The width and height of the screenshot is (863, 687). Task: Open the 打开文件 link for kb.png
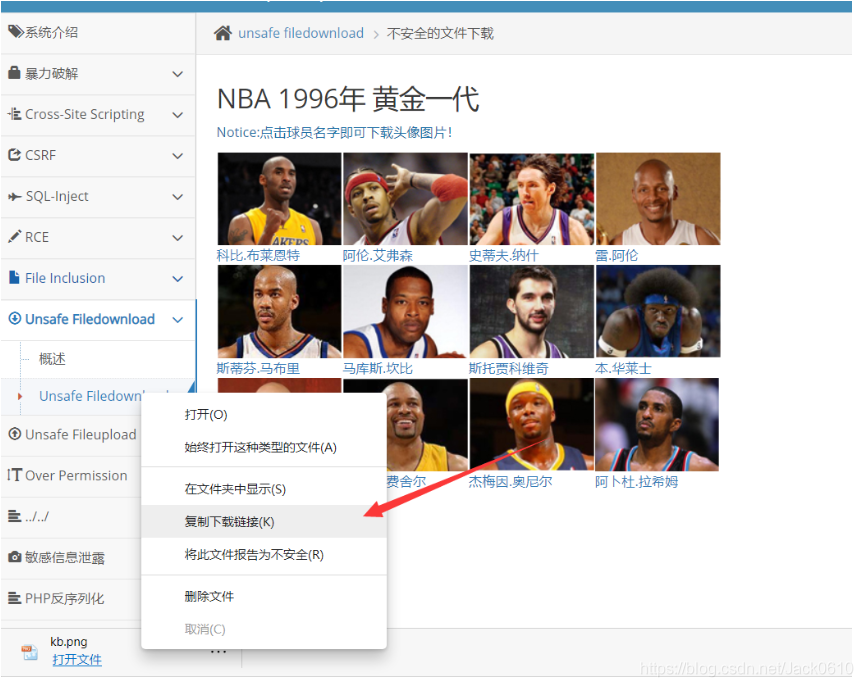[77, 660]
